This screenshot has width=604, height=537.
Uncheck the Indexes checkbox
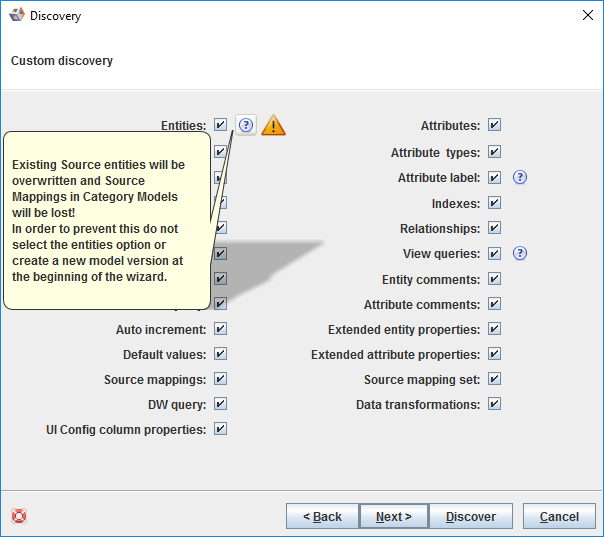(x=494, y=203)
